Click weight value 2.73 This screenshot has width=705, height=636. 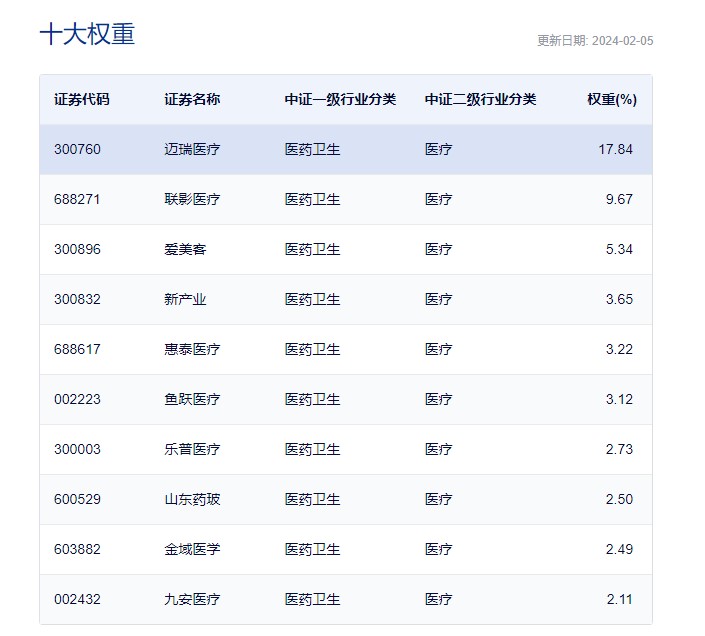tap(619, 449)
